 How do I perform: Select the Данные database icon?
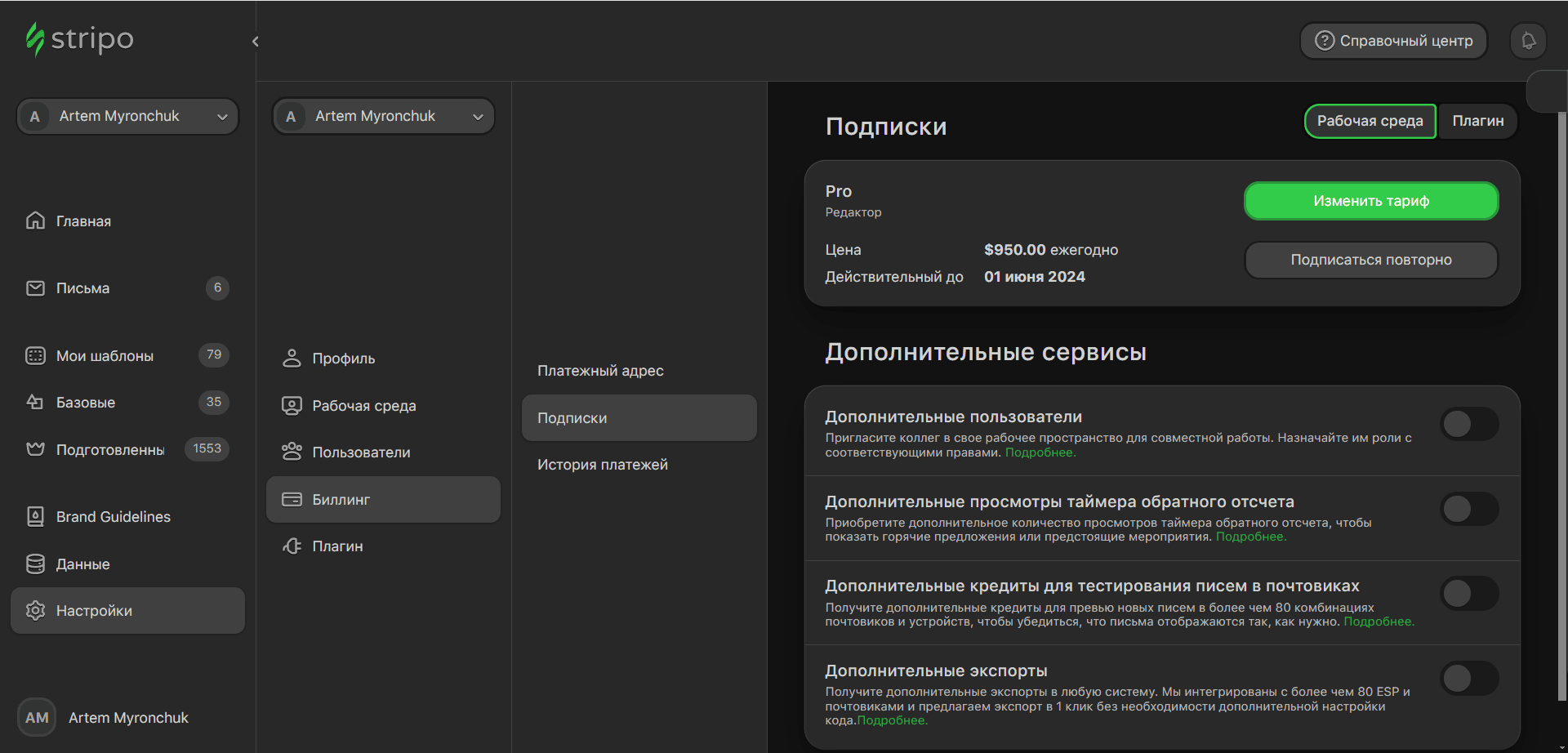point(35,564)
